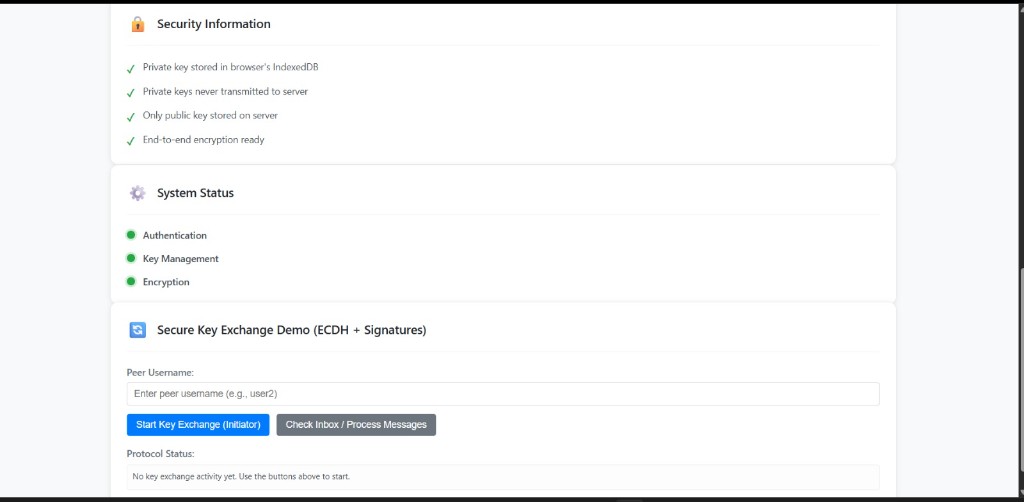This screenshot has width=1024, height=502.
Task: Click the green dot beside Key Management
Action: click(x=131, y=259)
